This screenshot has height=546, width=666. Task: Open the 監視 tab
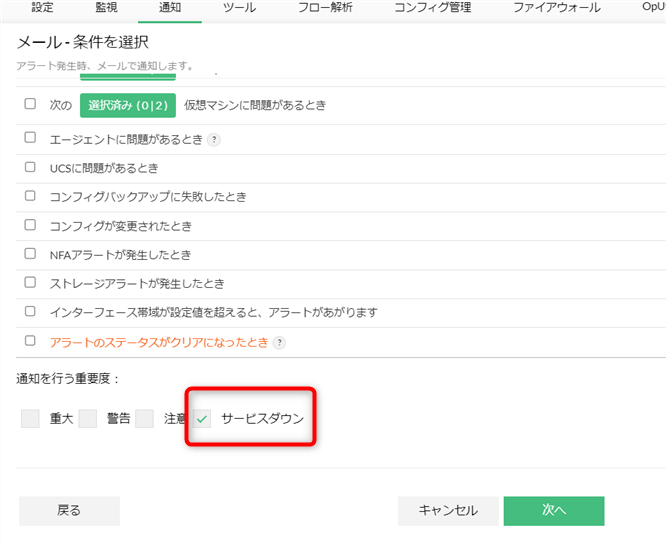[106, 8]
